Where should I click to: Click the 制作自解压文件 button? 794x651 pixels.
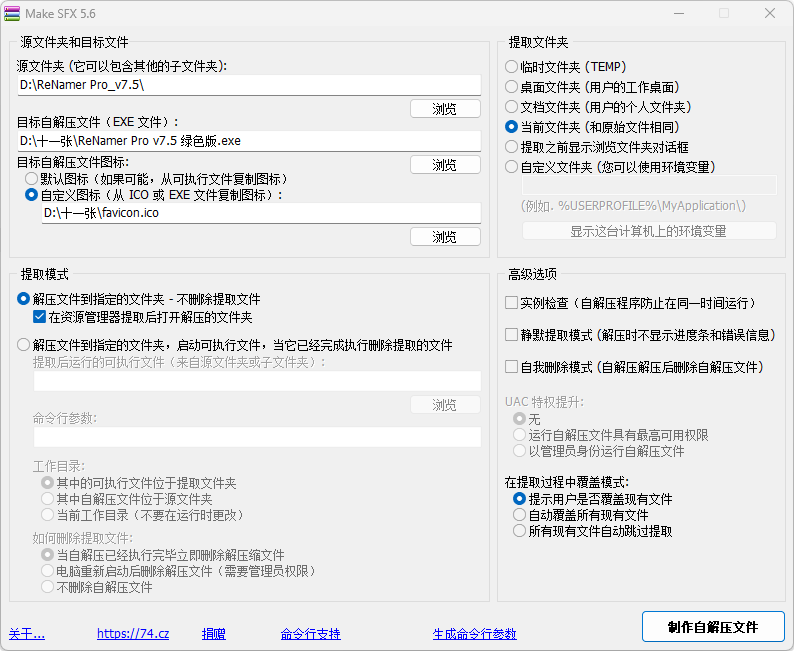[x=713, y=627]
